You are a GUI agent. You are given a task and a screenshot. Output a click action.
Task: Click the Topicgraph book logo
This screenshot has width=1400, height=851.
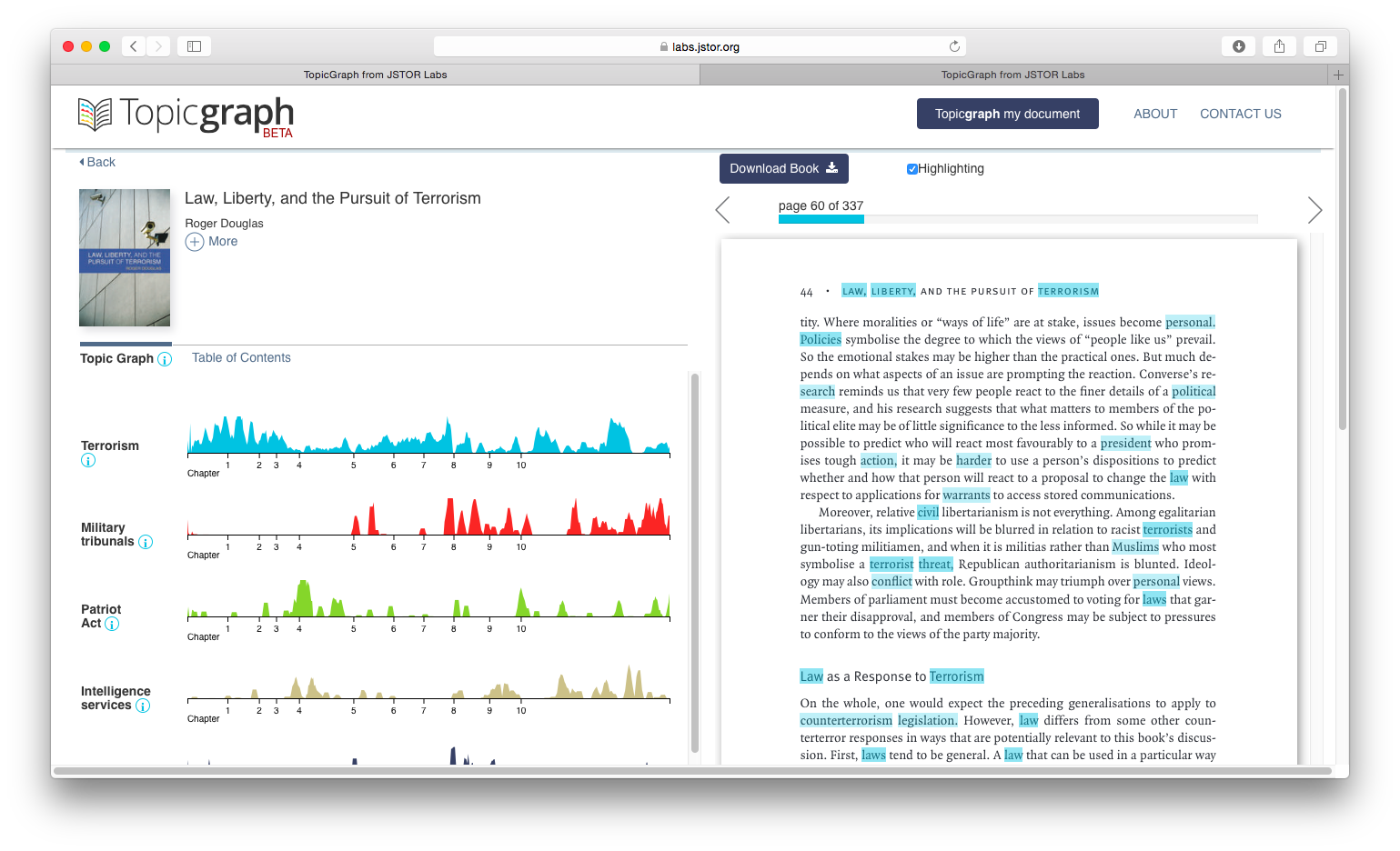(95, 115)
